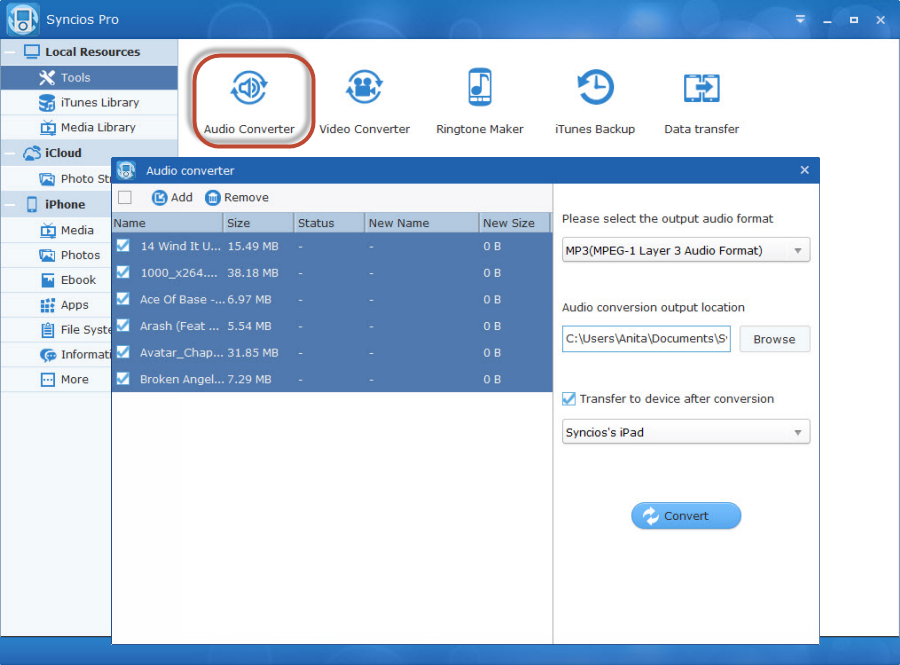Select the 38.18 MB size cell

coord(253,273)
